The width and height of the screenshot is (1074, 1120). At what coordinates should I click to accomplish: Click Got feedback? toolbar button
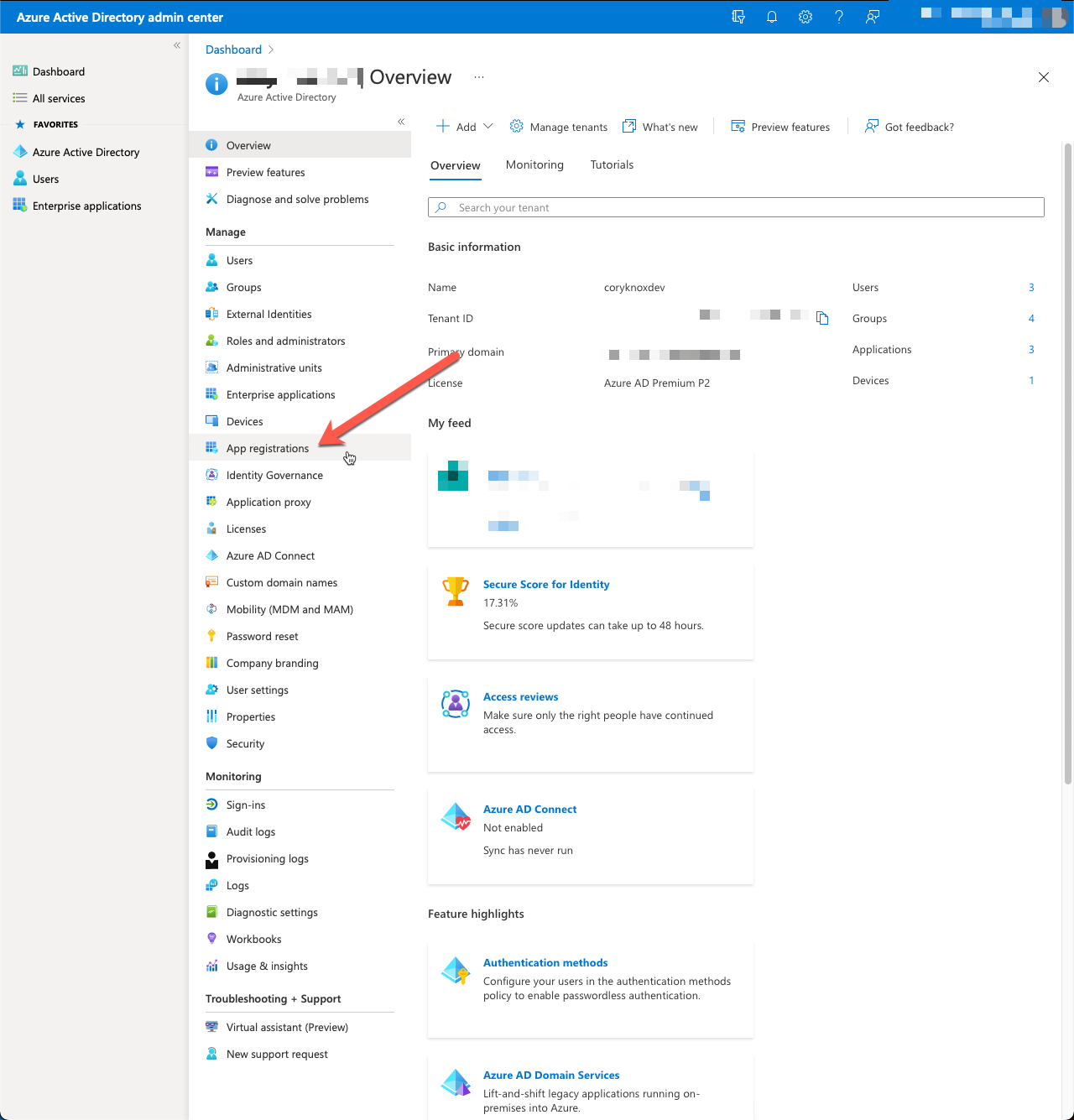(x=910, y=127)
